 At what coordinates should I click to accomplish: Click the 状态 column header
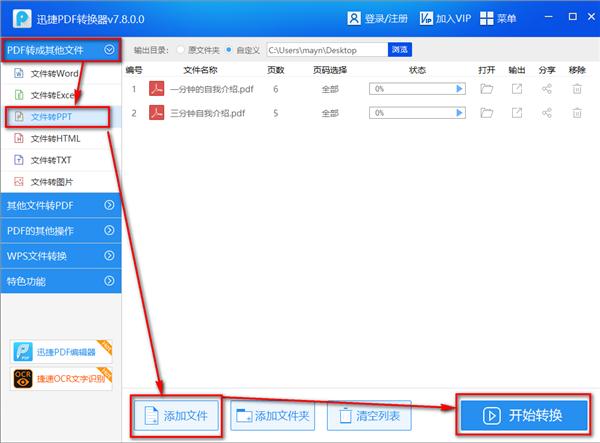coord(417,70)
